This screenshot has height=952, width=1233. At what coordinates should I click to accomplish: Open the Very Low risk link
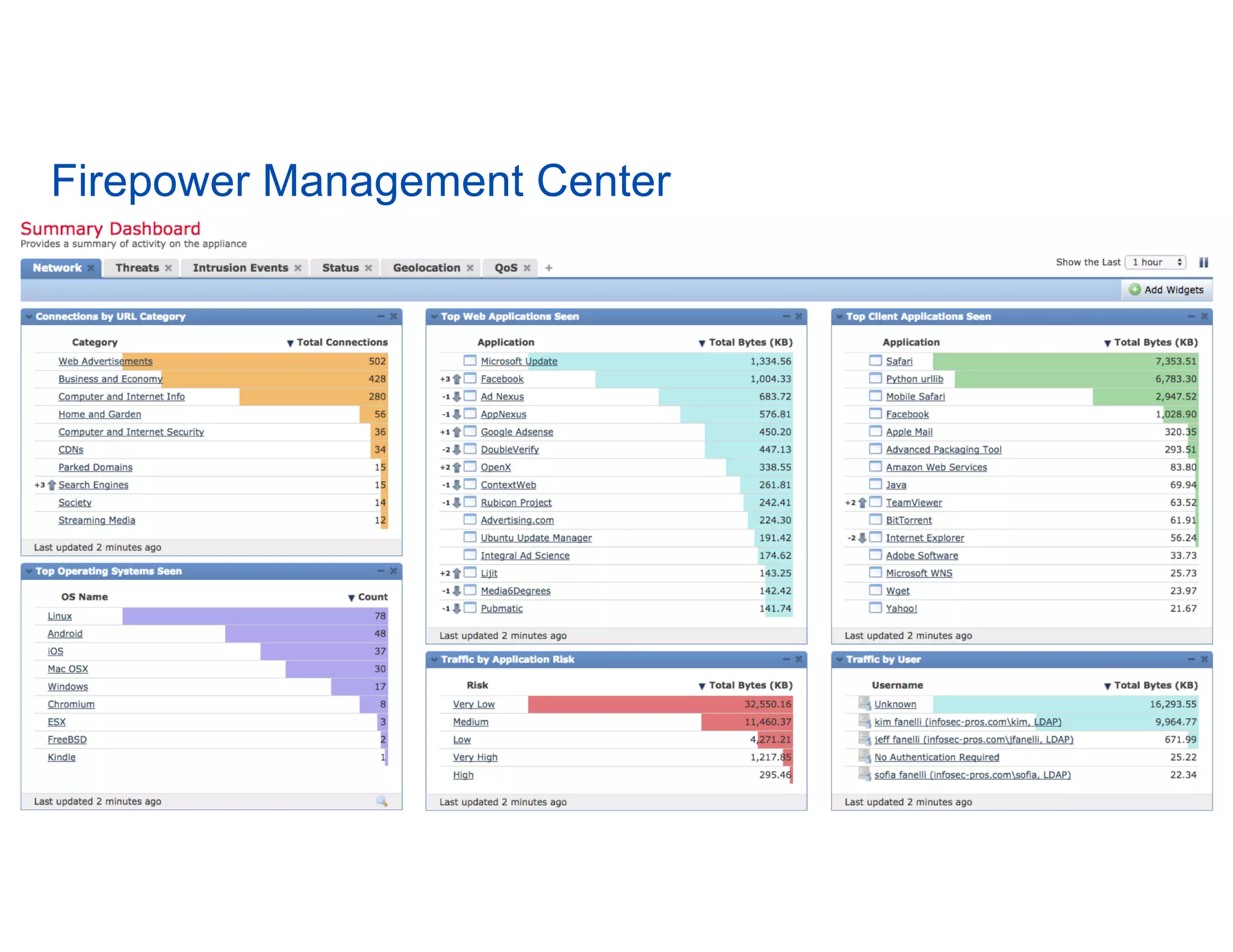tap(474, 704)
